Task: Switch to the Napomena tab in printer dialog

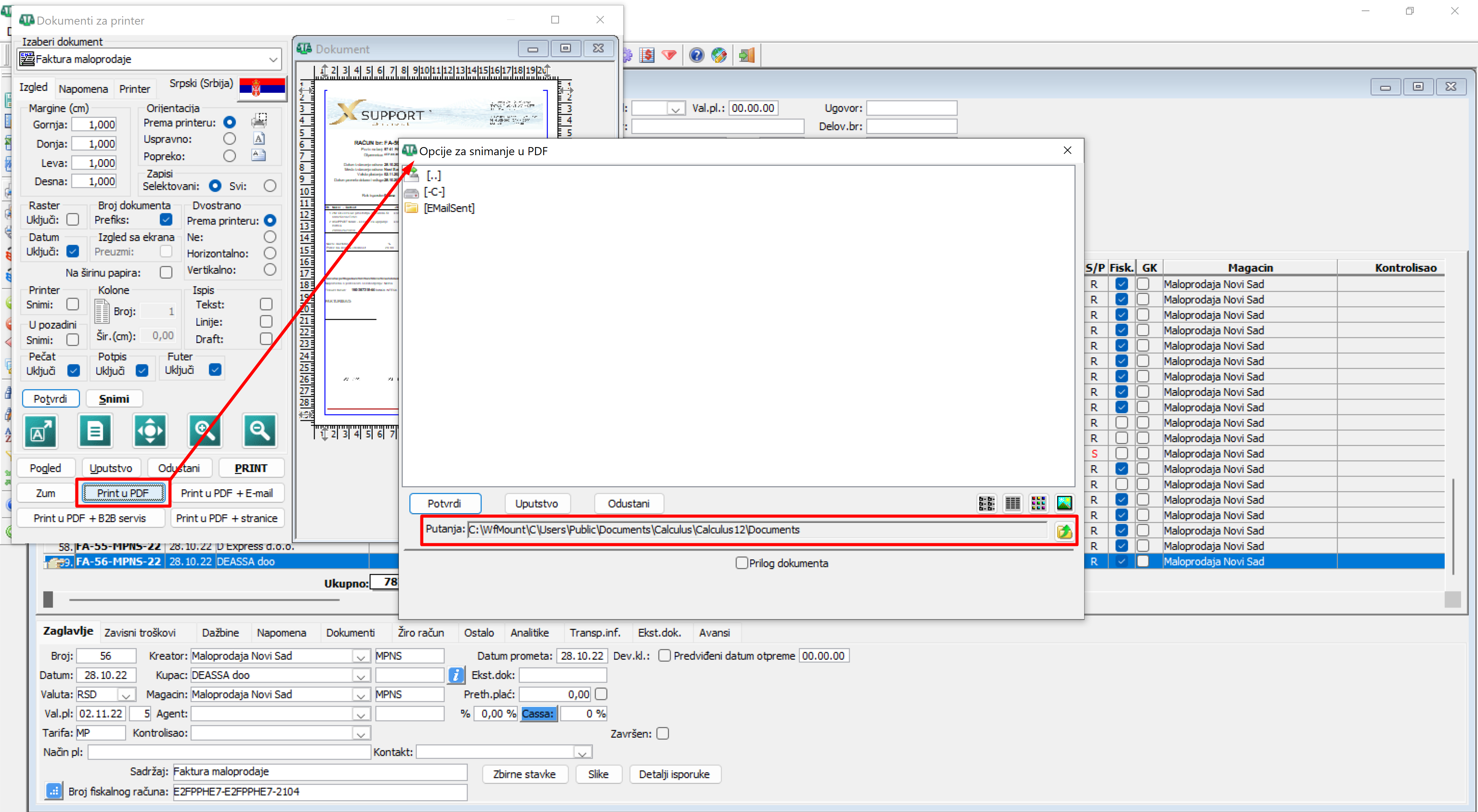Action: 83,89
